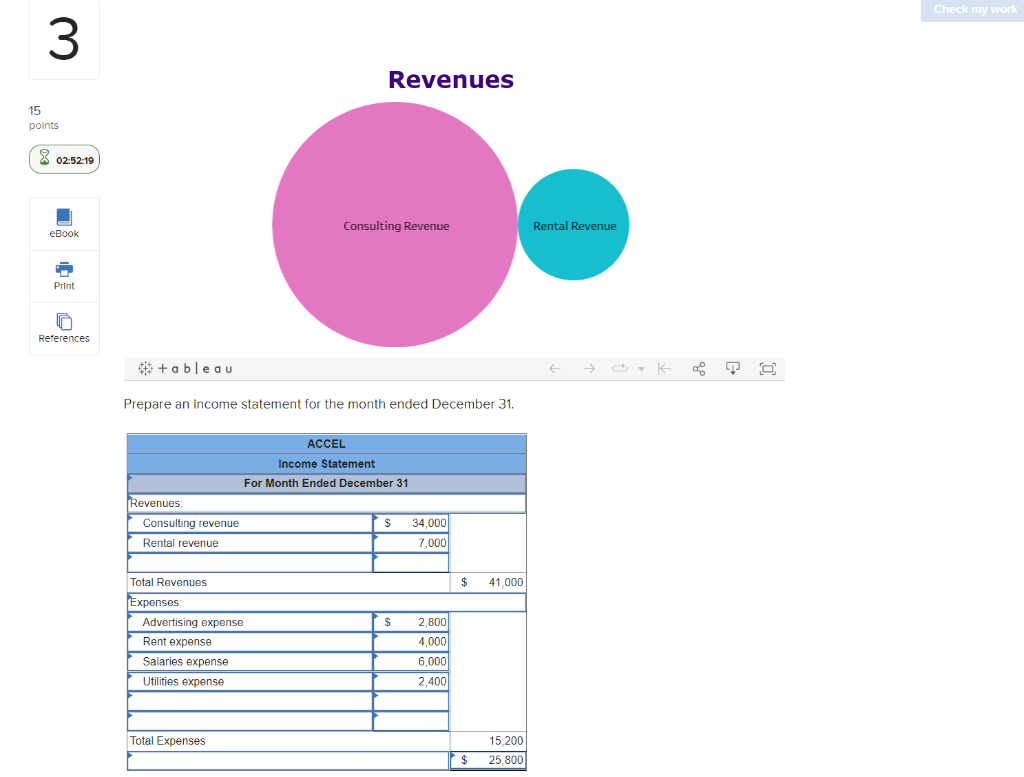Click the revert-to-original-view icon
The width and height of the screenshot is (1024, 777).
coord(665,368)
